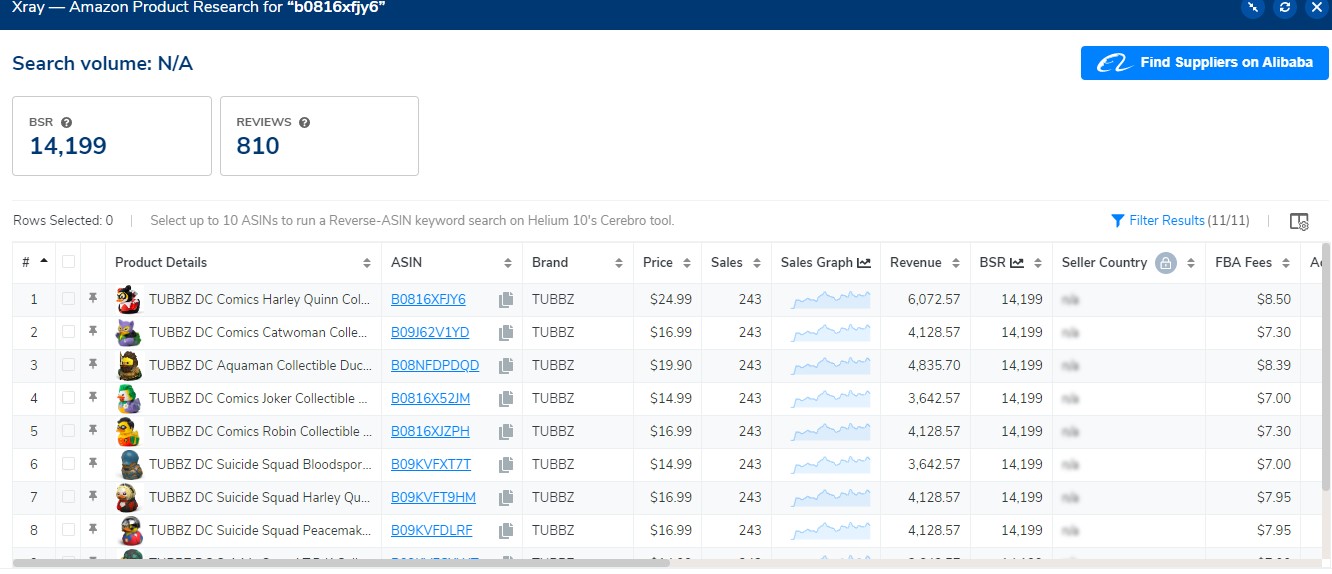Sort the Product Details column
The height and width of the screenshot is (574, 1332).
pyautogui.click(x=367, y=263)
